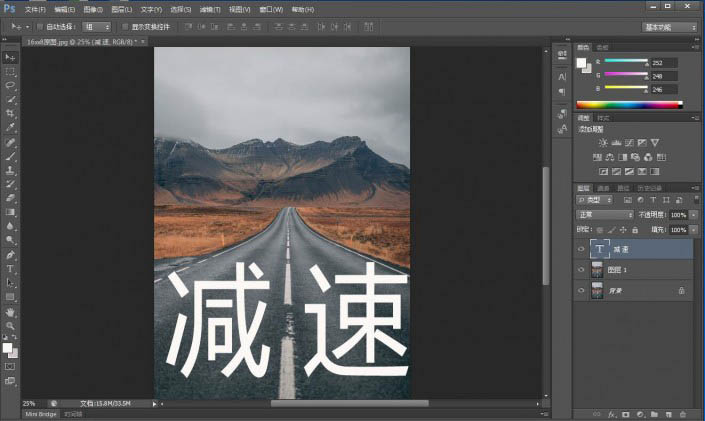This screenshot has height=421, width=705.
Task: Open the layer filter type dropdown
Action: click(x=594, y=200)
